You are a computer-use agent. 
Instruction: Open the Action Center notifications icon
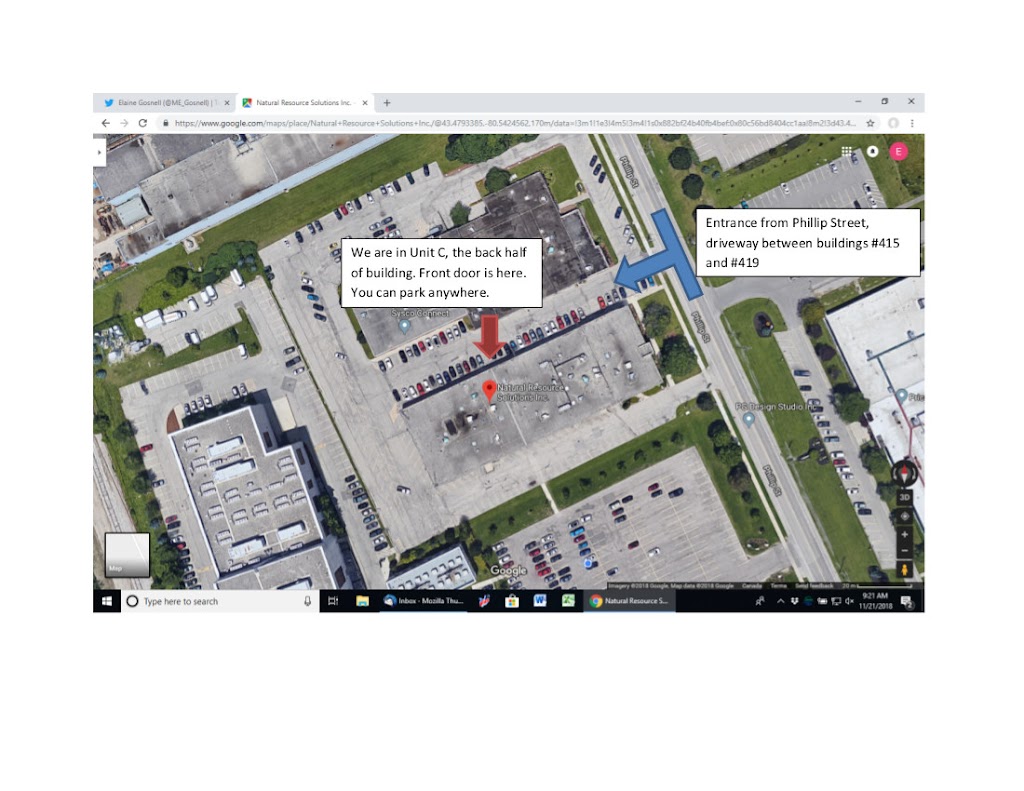click(906, 601)
